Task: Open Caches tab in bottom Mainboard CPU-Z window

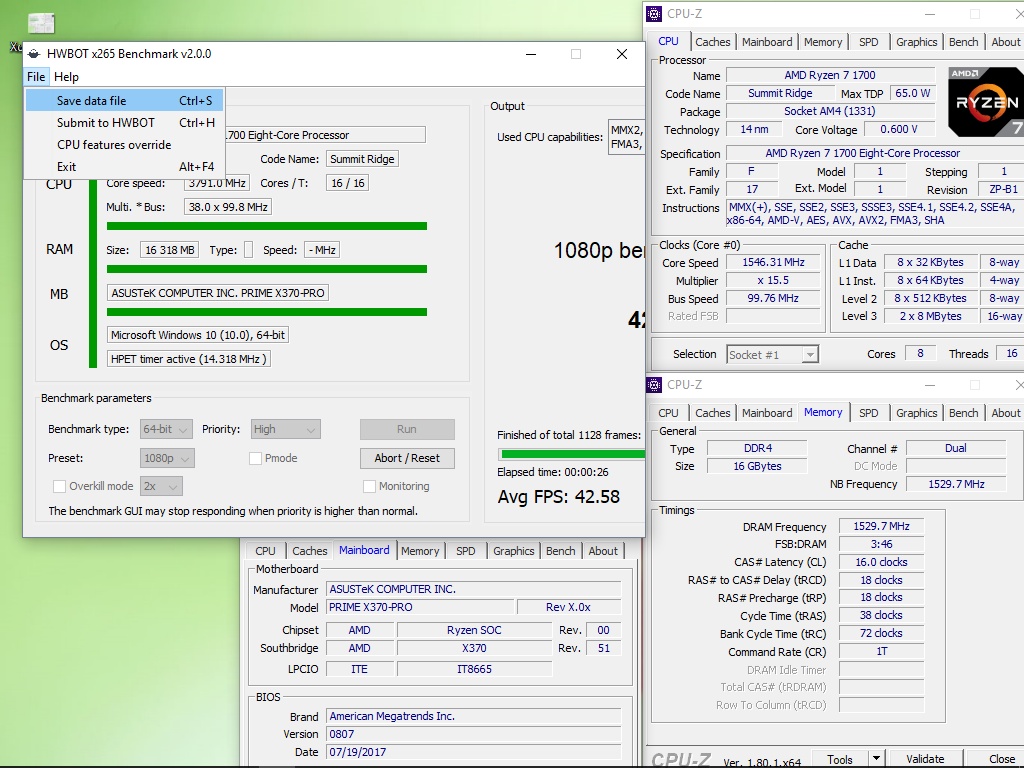Action: [310, 551]
